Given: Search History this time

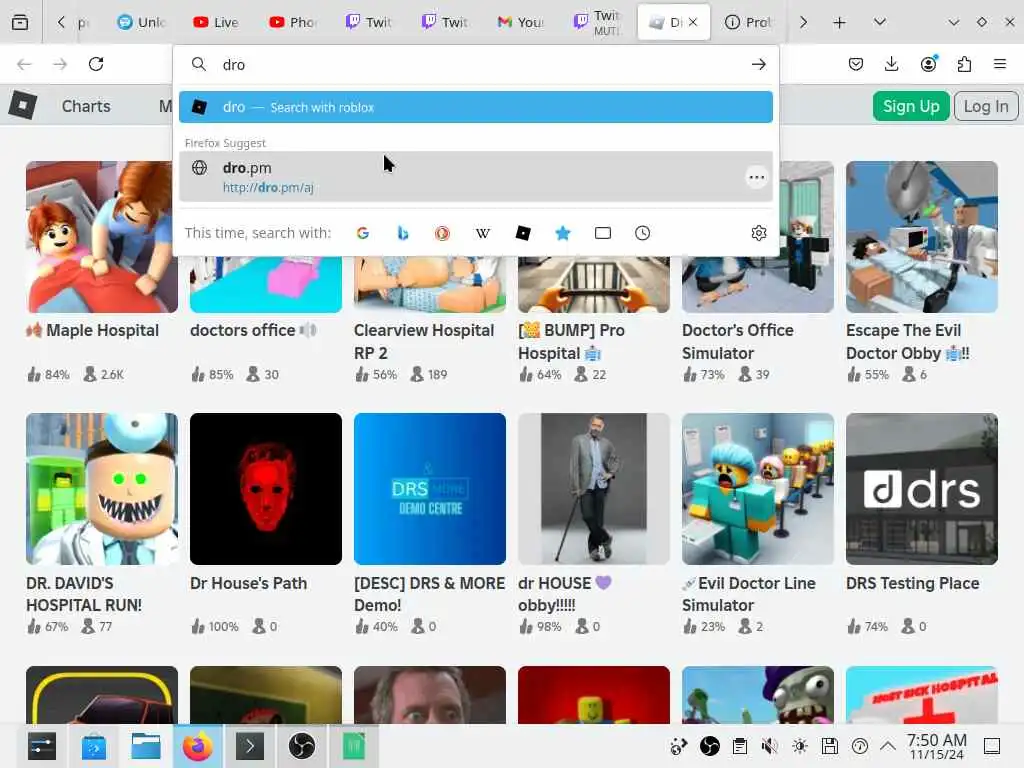Looking at the screenshot, I should click(x=643, y=233).
